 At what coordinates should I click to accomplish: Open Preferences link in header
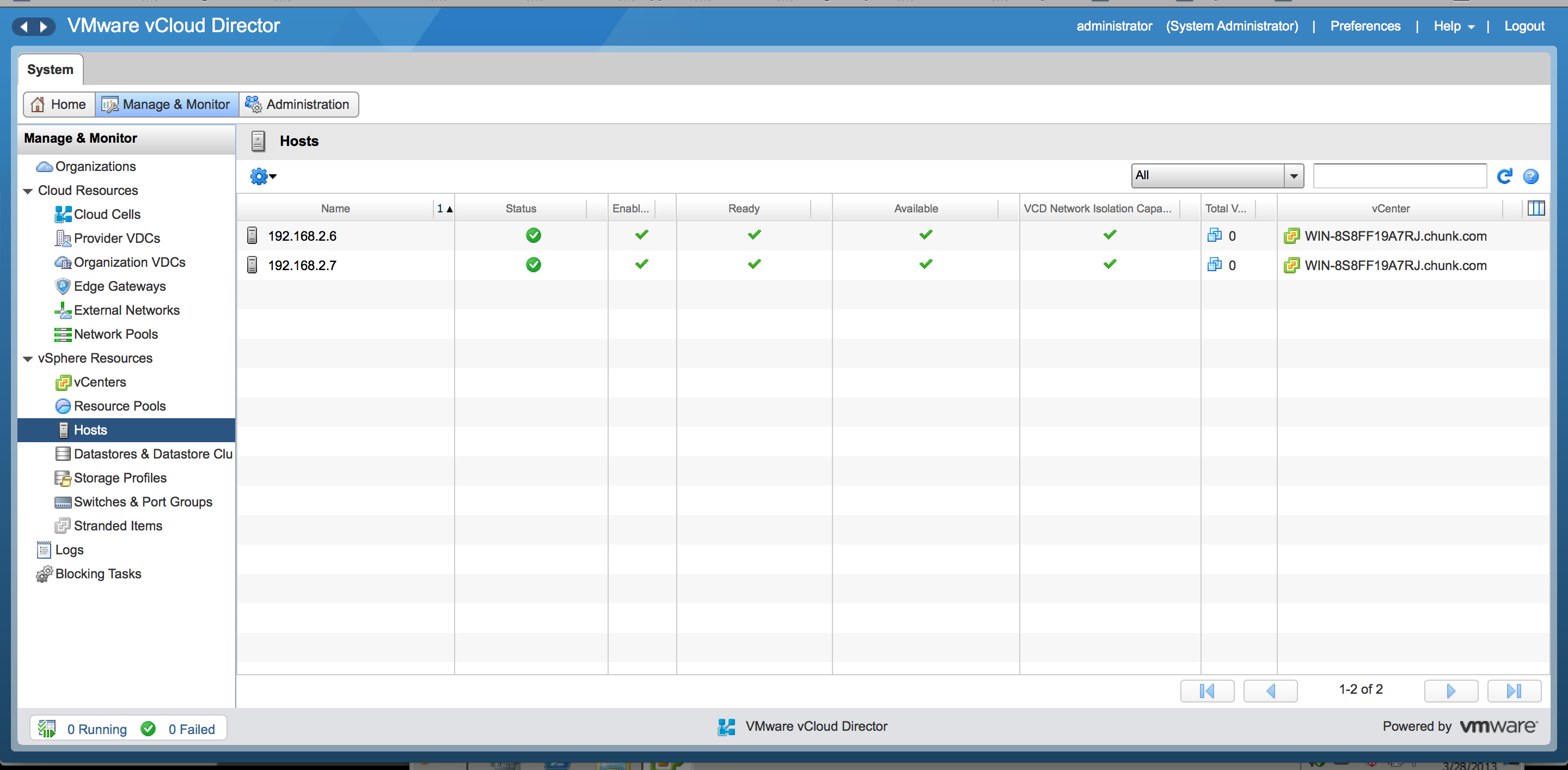(x=1365, y=26)
